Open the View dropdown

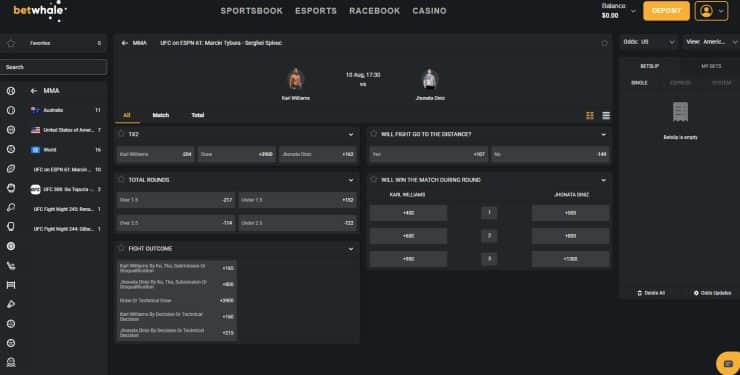click(x=711, y=42)
